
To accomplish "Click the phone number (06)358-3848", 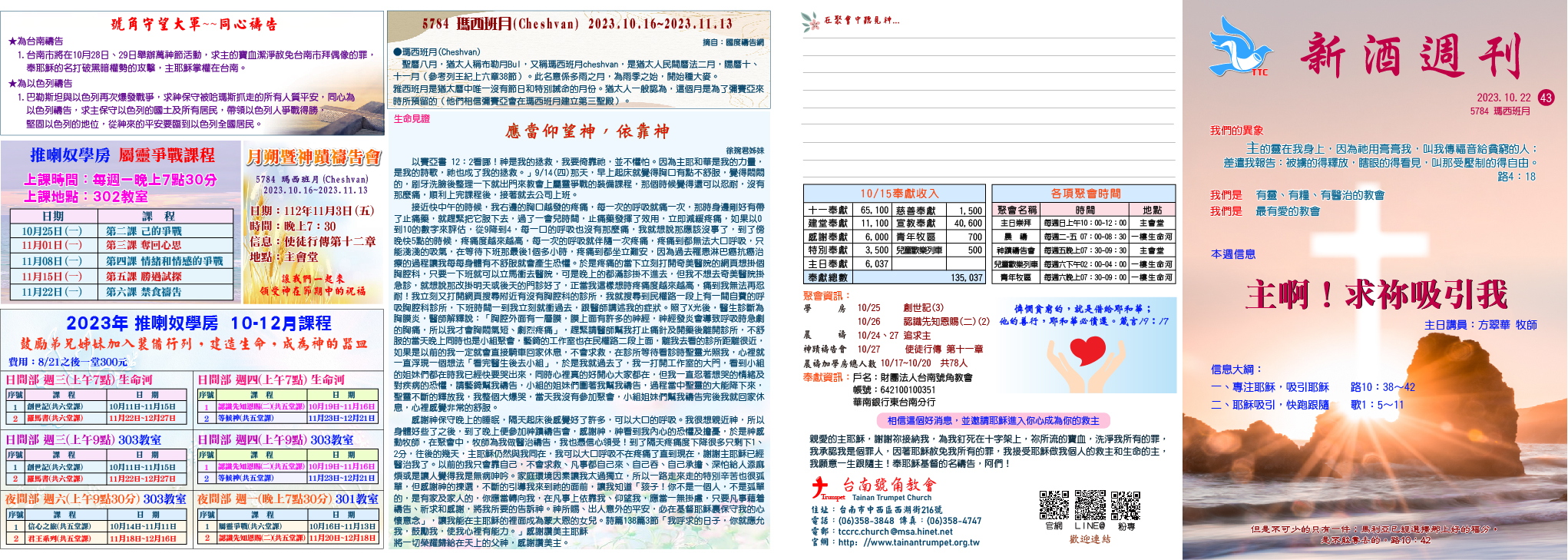I will [866, 521].
